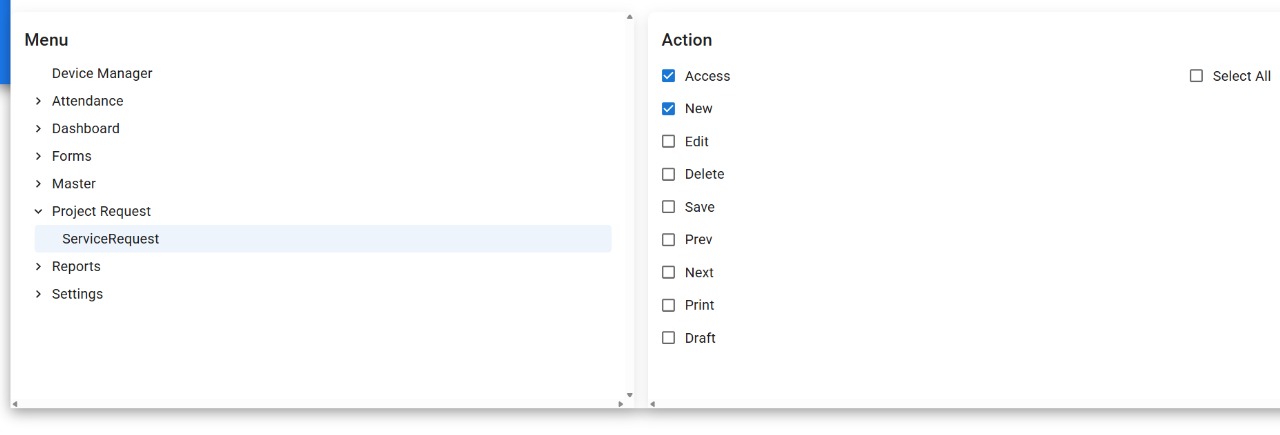Uncheck the Access checkbox
This screenshot has width=1280, height=435.
pos(669,76)
